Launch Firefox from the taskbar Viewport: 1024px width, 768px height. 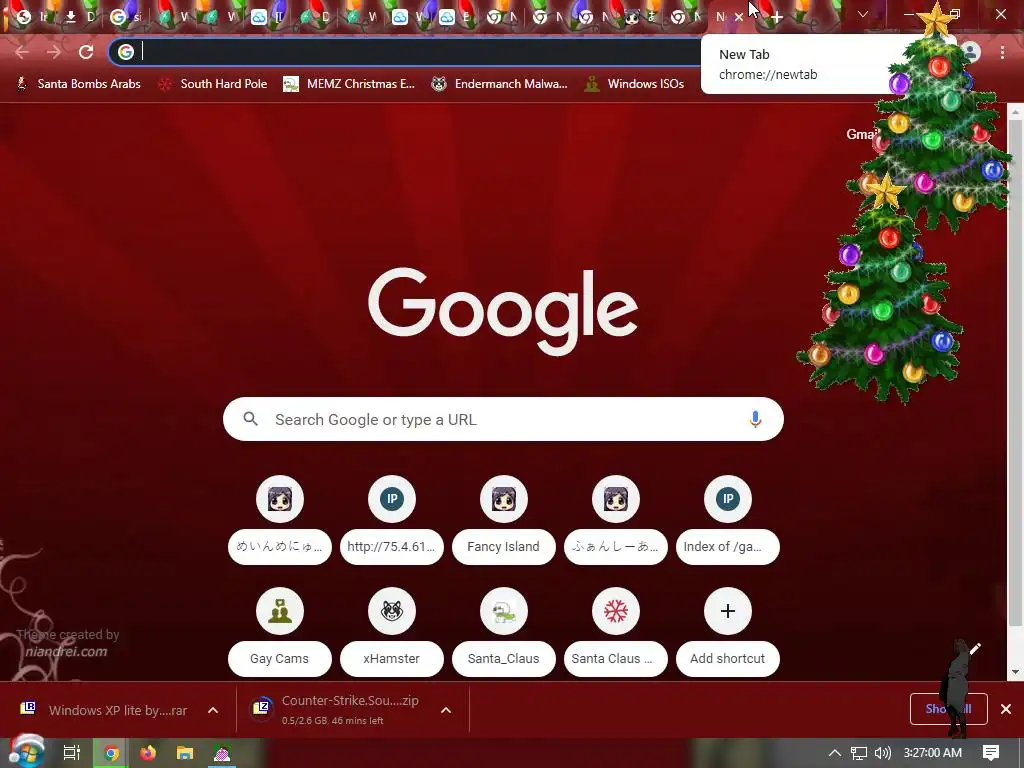pyautogui.click(x=148, y=753)
